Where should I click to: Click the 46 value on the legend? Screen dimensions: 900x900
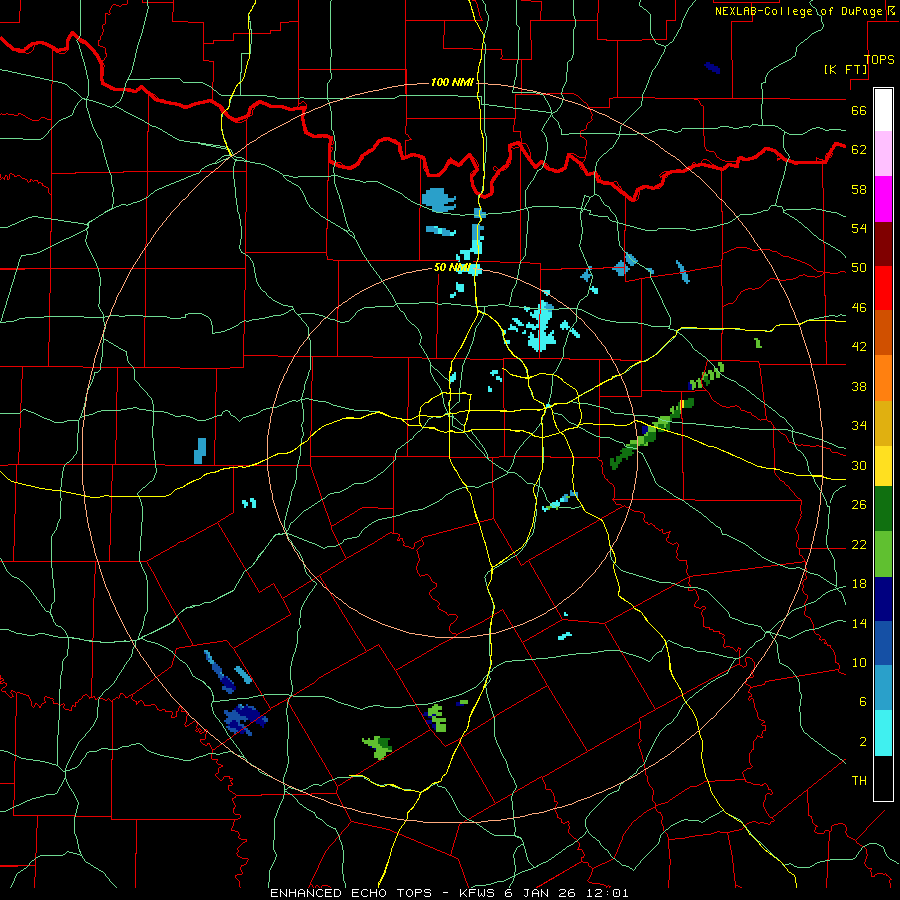click(x=859, y=308)
